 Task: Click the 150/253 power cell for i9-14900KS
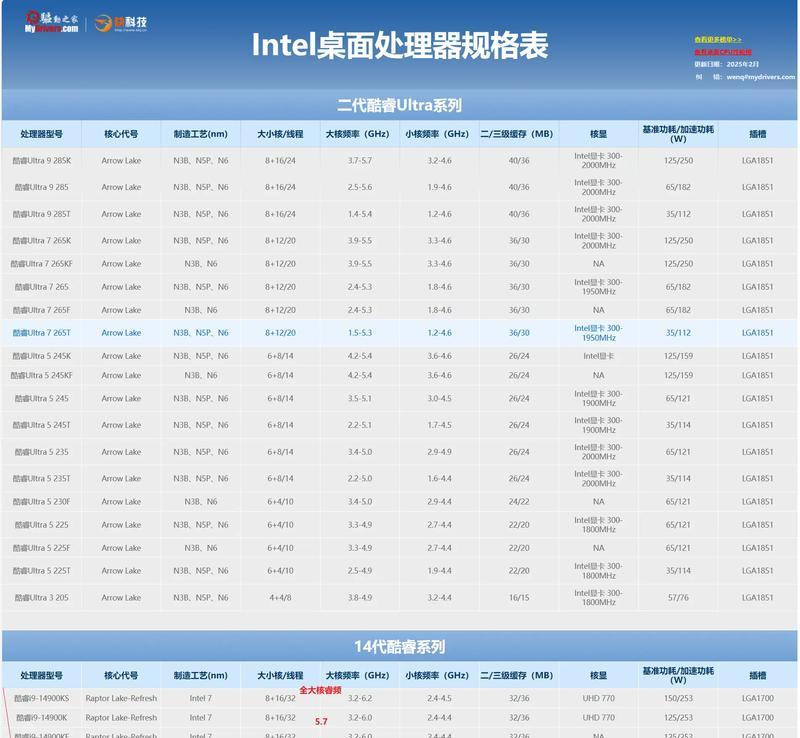[x=678, y=698]
